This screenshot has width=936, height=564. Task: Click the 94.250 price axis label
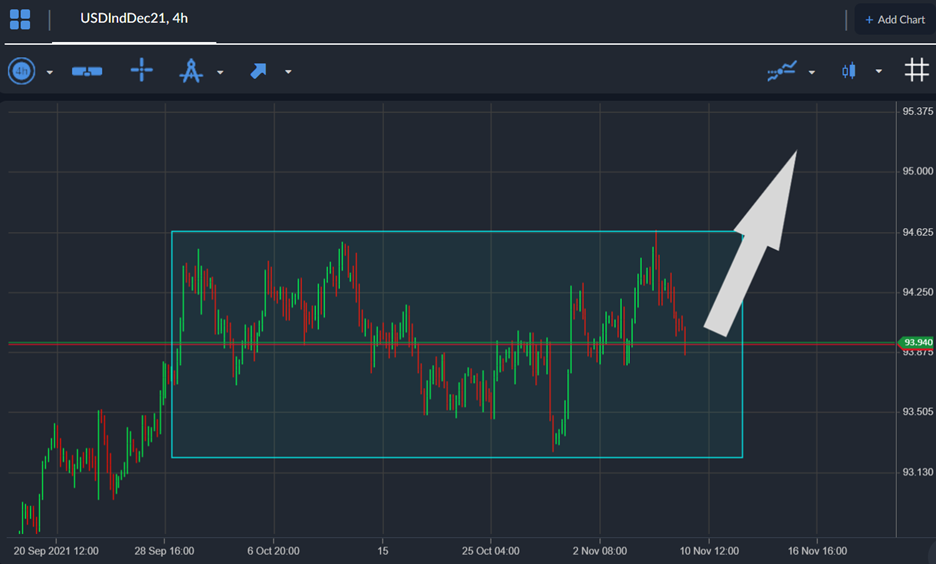(x=917, y=292)
